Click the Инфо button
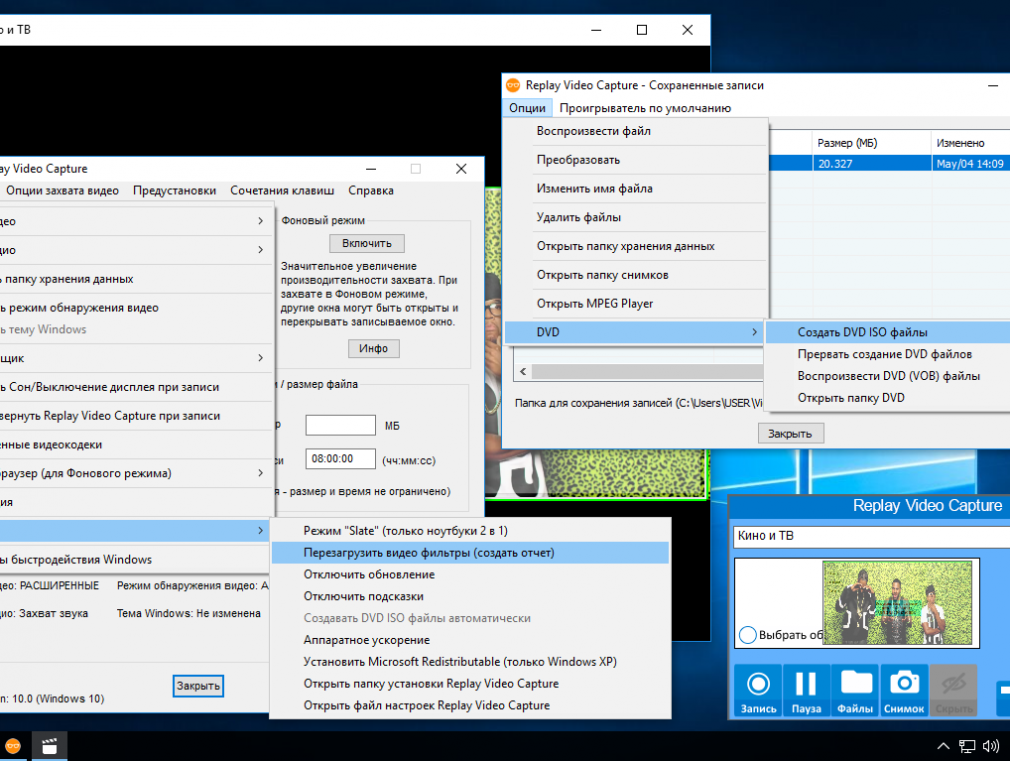 click(x=374, y=348)
